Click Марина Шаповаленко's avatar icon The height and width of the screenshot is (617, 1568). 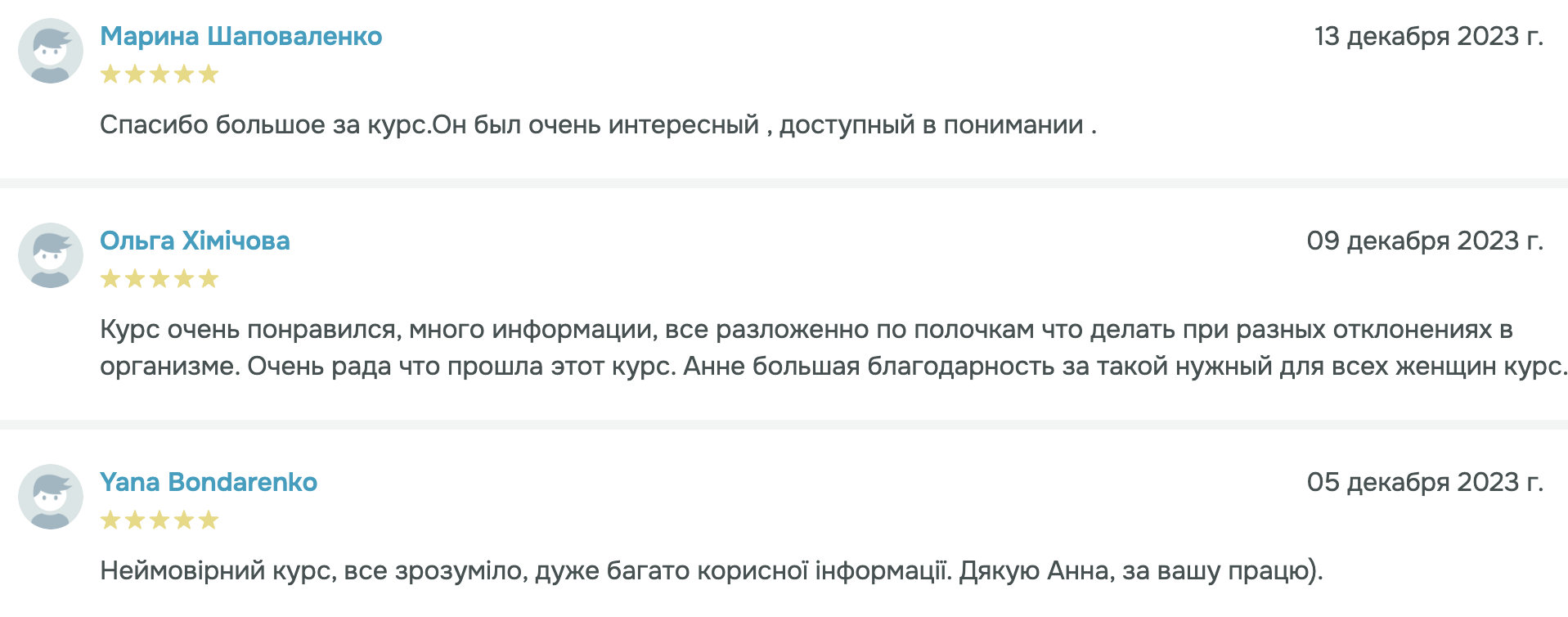(51, 51)
